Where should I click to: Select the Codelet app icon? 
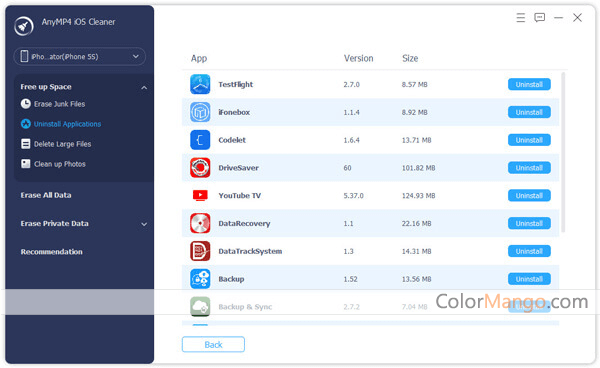point(200,140)
